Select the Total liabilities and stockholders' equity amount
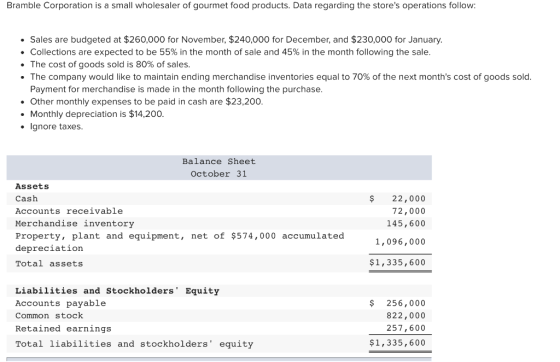The width and height of the screenshot is (560, 362). 398,343
